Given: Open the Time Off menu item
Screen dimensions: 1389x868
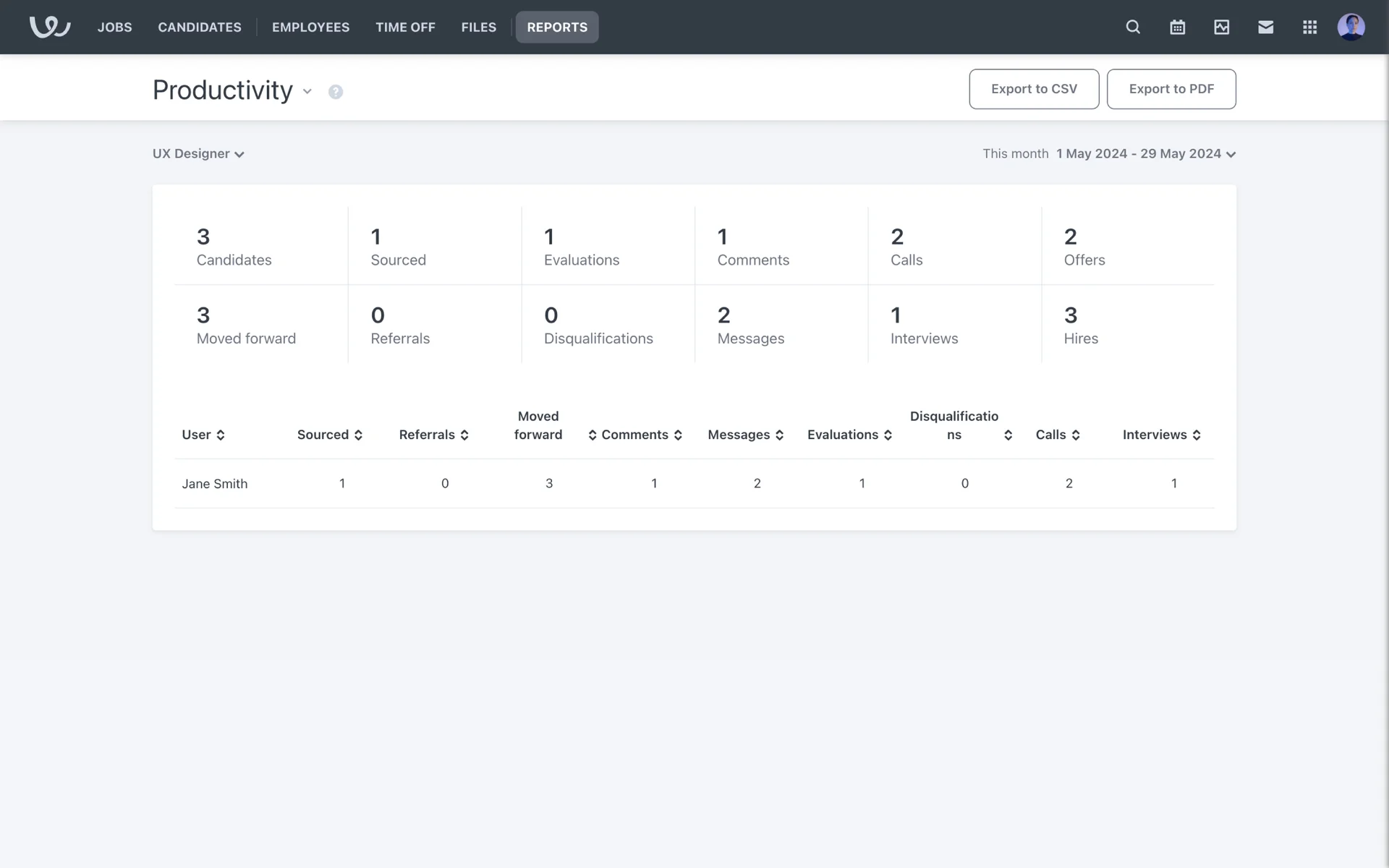Looking at the screenshot, I should [x=405, y=27].
